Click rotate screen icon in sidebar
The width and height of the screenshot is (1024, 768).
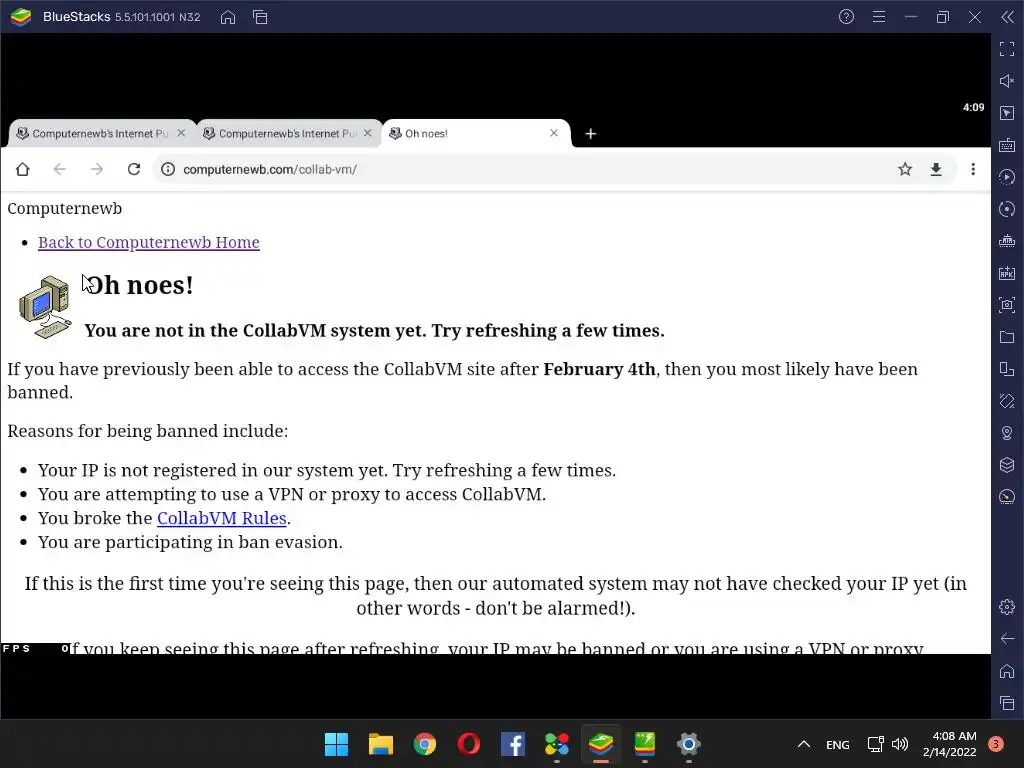pos(1007,401)
